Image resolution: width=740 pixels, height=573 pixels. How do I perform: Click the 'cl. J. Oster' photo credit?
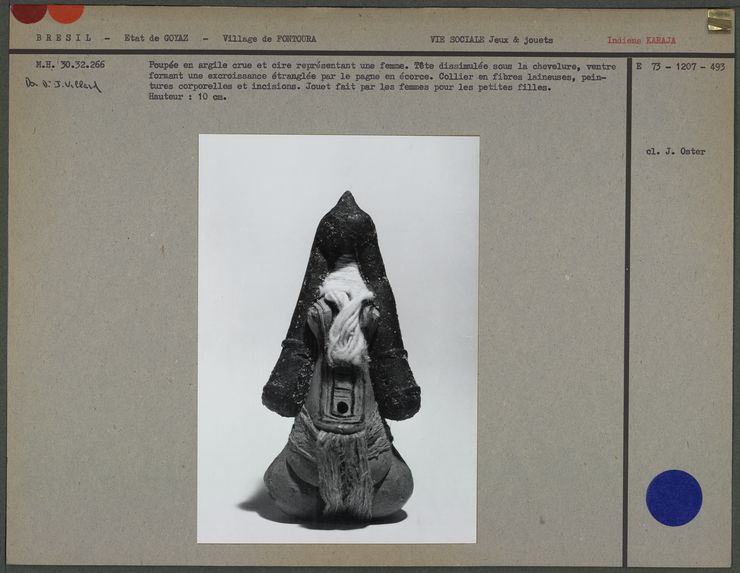[675, 152]
